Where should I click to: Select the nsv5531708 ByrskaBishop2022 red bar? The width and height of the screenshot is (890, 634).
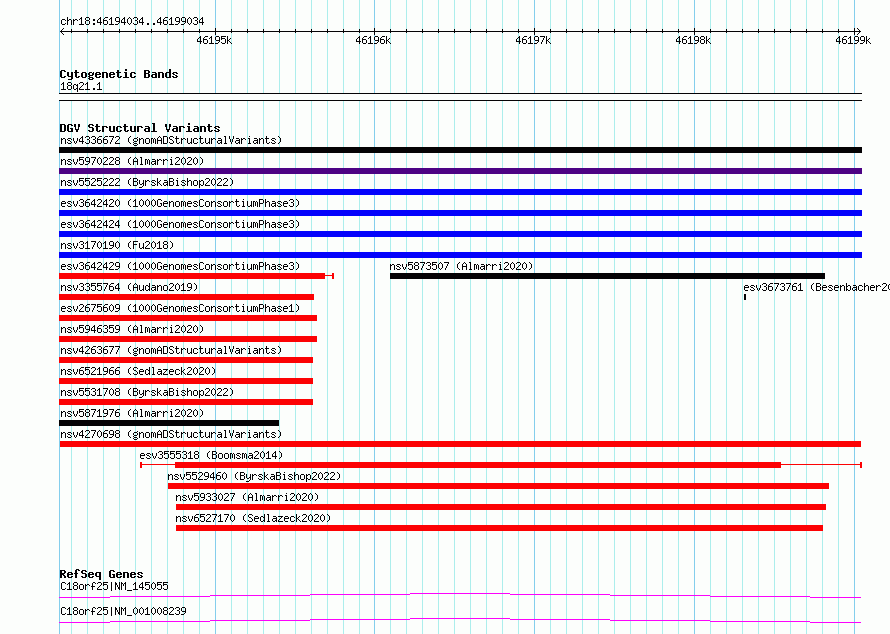(186, 402)
